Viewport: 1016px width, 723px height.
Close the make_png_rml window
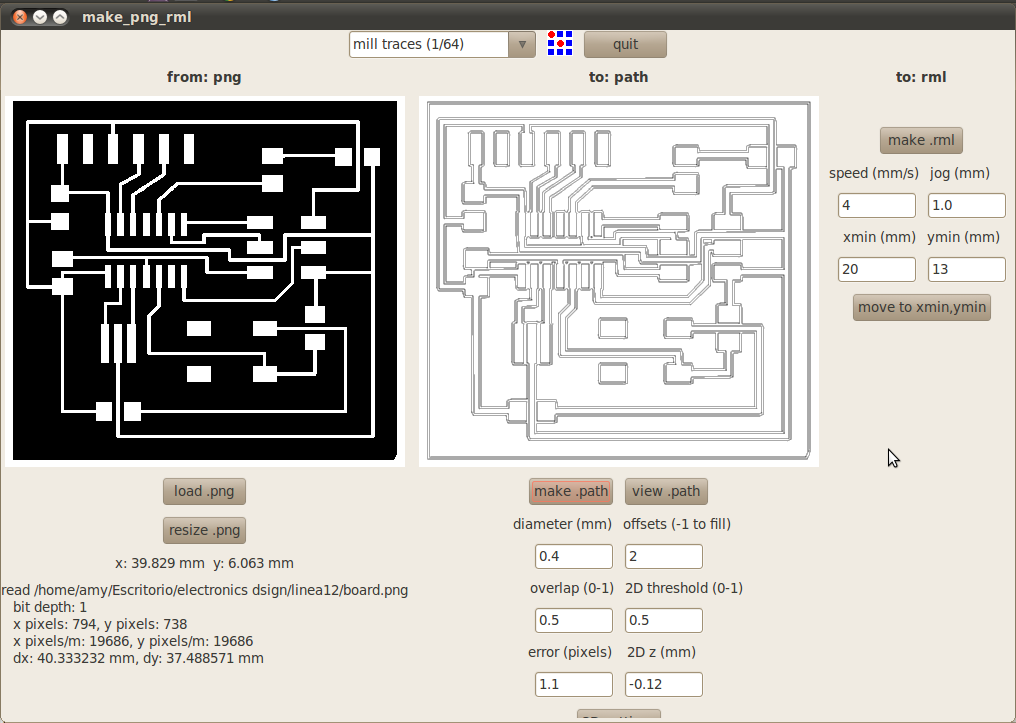[x=20, y=17]
